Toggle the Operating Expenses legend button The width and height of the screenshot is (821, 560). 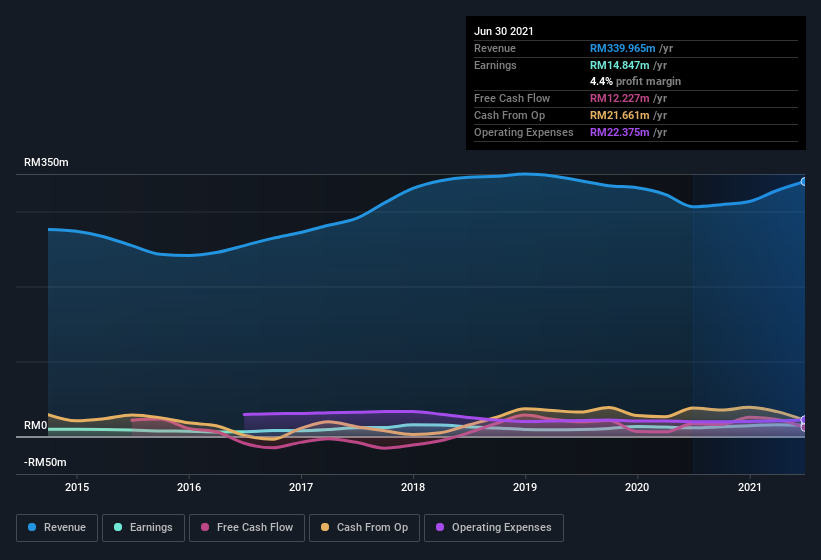pyautogui.click(x=494, y=528)
